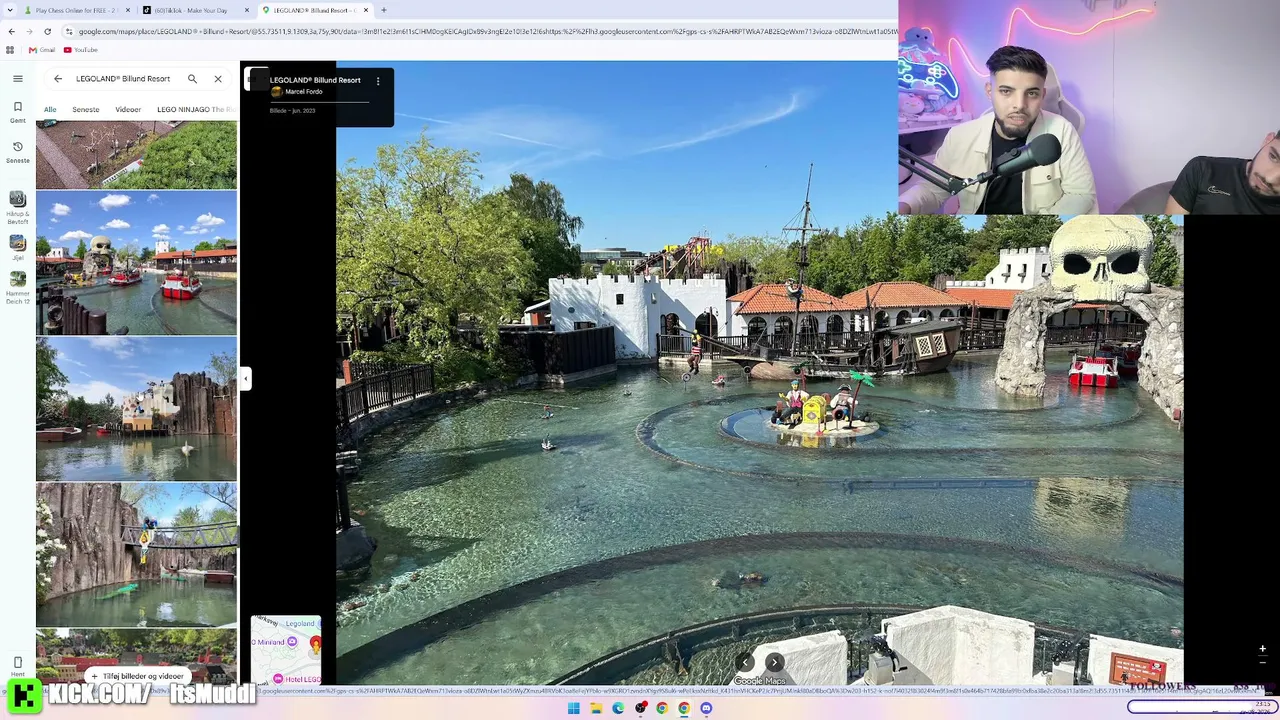Open the apps grid in bookmarks bar
This screenshot has width=1280, height=720.
click(x=10, y=50)
